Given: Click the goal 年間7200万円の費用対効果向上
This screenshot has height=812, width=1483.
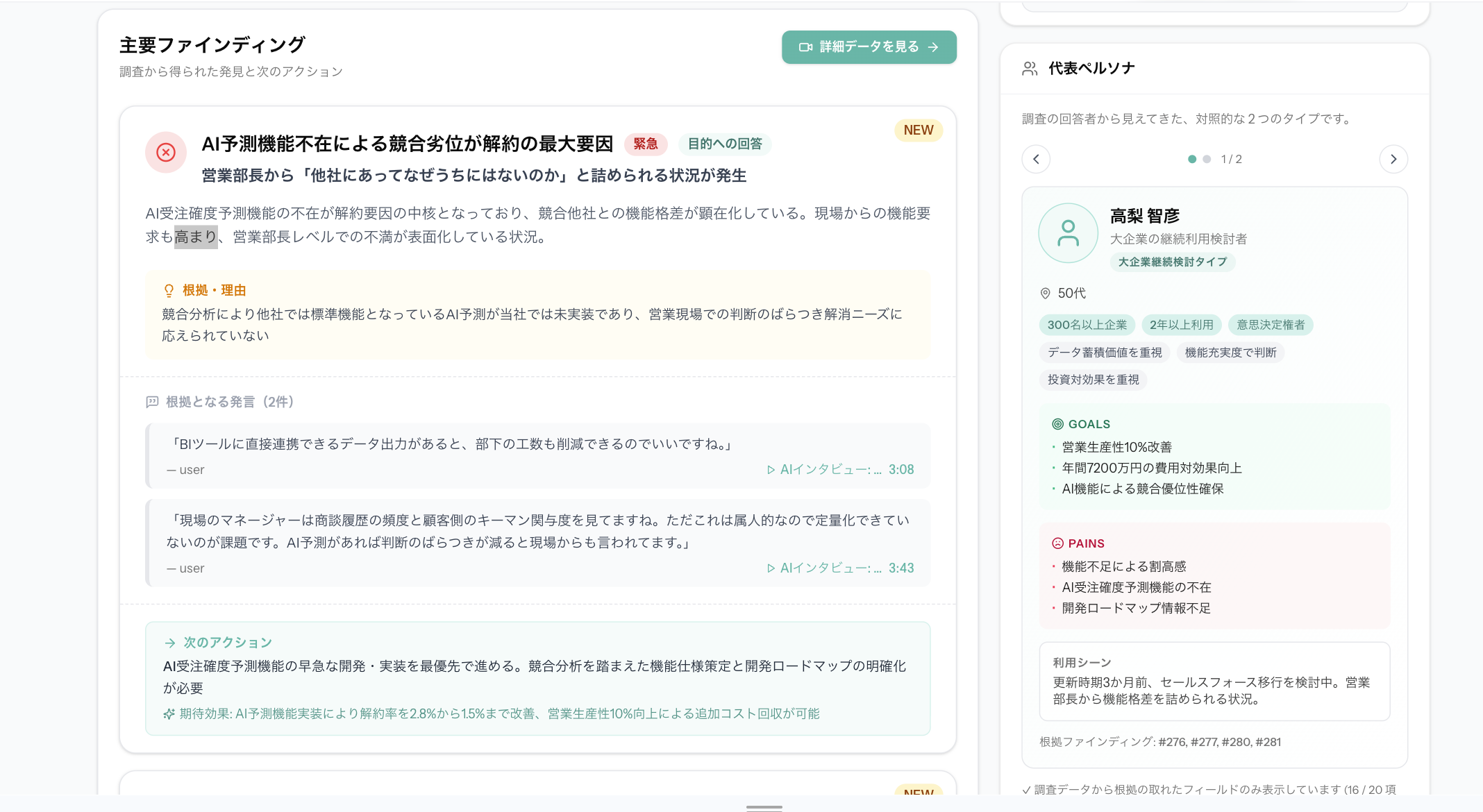Looking at the screenshot, I should point(1152,468).
